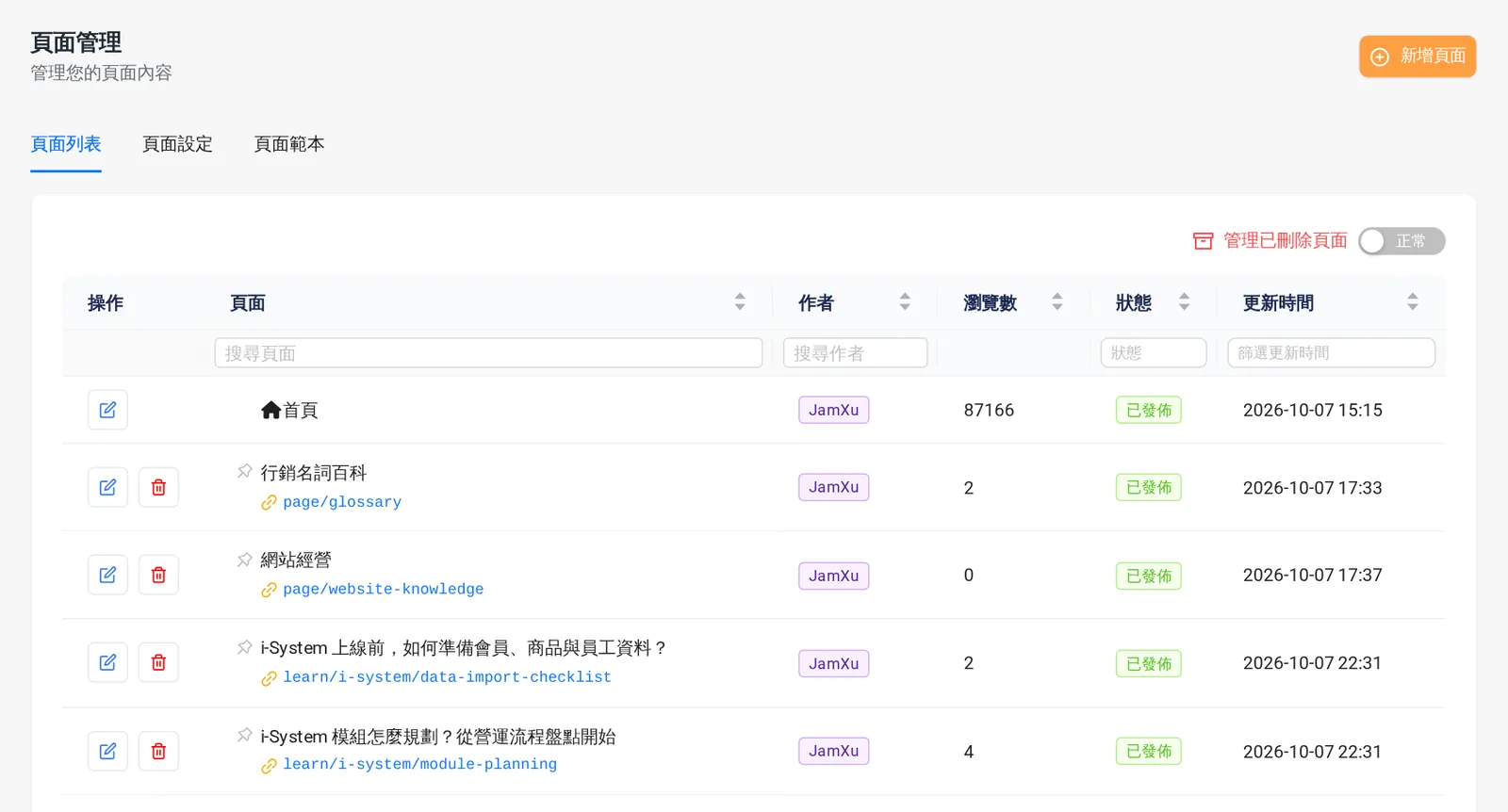The image size is (1508, 812).
Task: Click timestamp 2026-10-07 17:33
Action: click(1313, 488)
